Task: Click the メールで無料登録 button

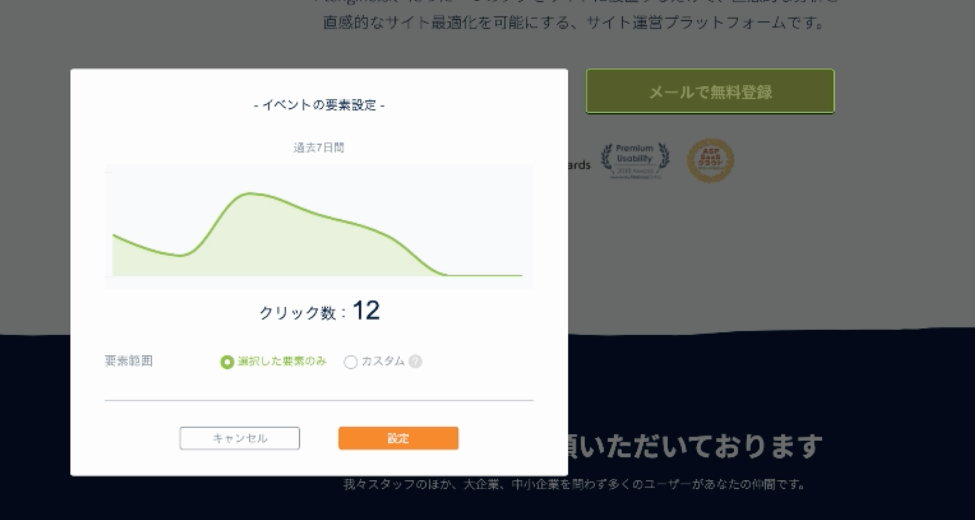Action: (710, 92)
